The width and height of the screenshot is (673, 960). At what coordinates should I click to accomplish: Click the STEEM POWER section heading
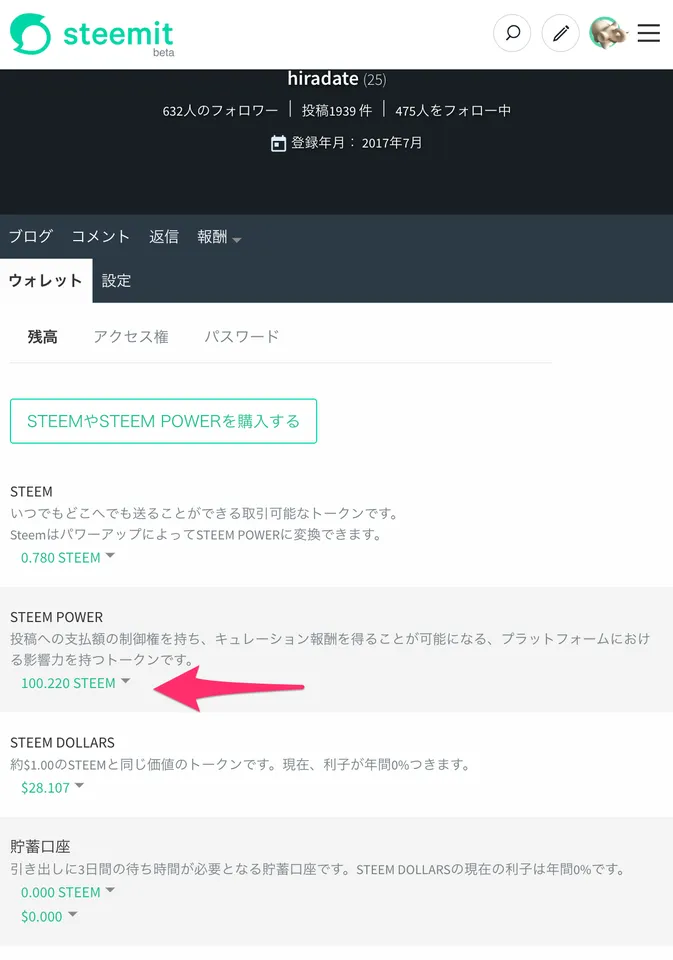coord(56,617)
